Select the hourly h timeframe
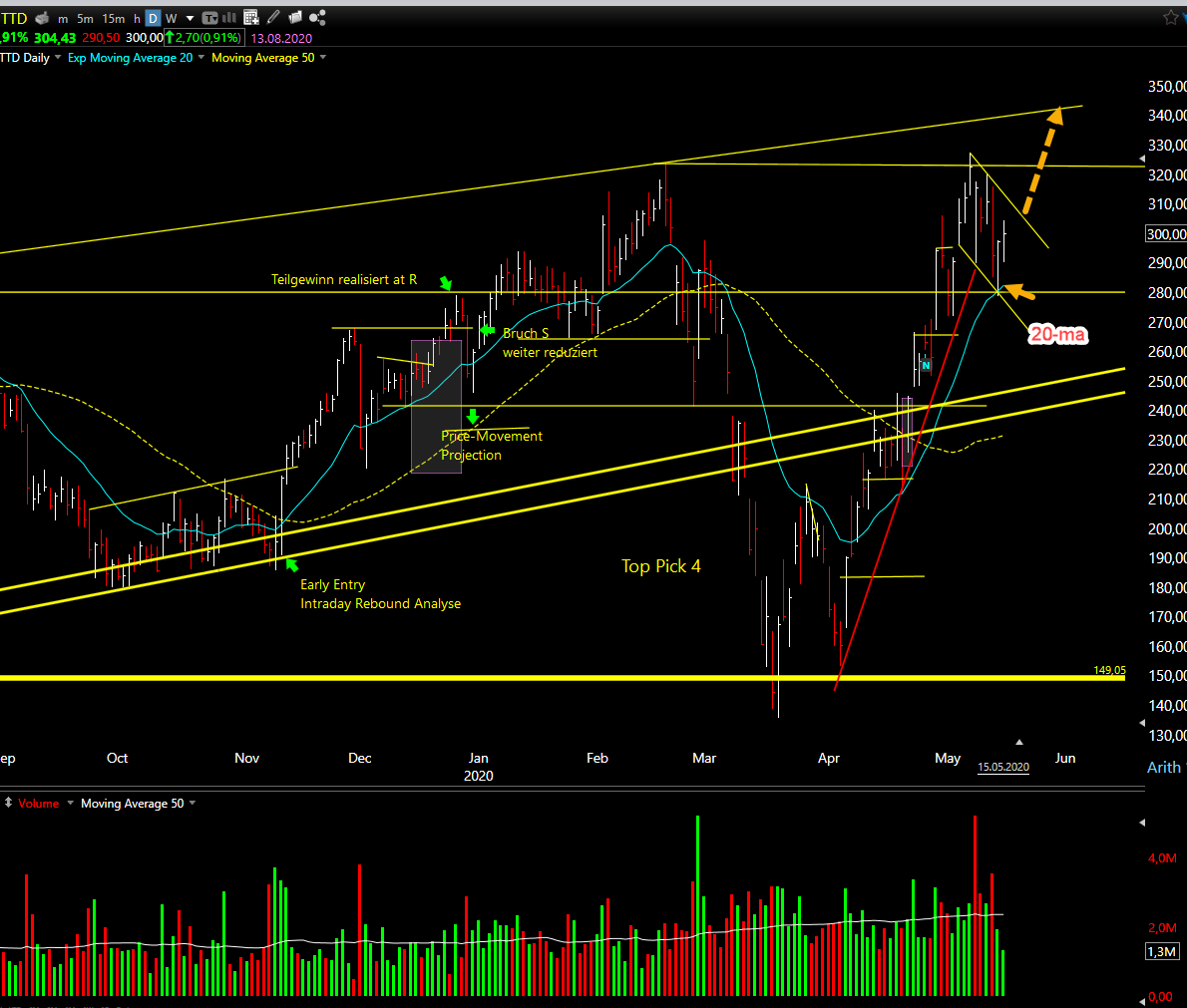 137,18
